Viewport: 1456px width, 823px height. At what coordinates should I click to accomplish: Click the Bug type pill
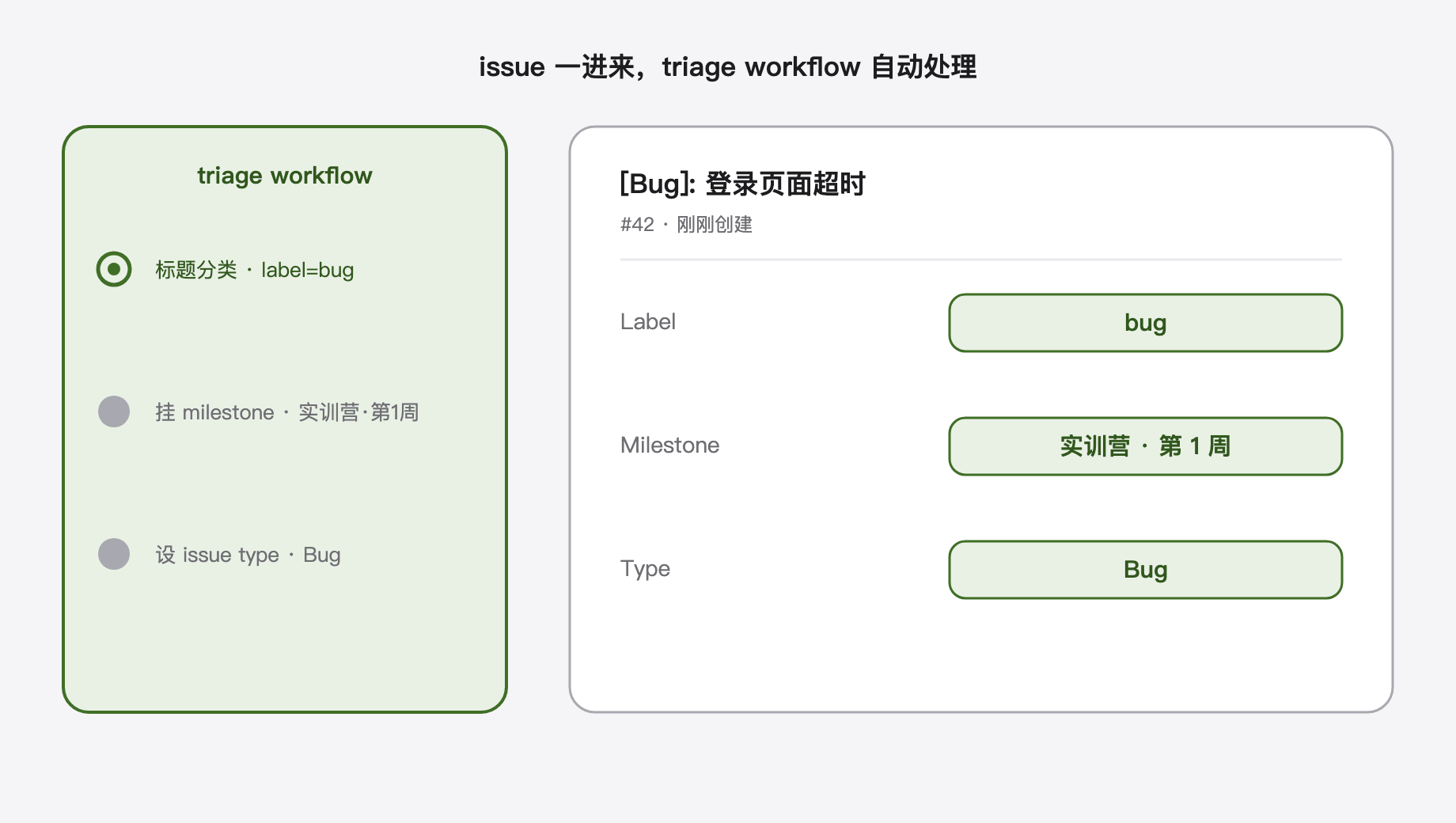(x=1146, y=570)
